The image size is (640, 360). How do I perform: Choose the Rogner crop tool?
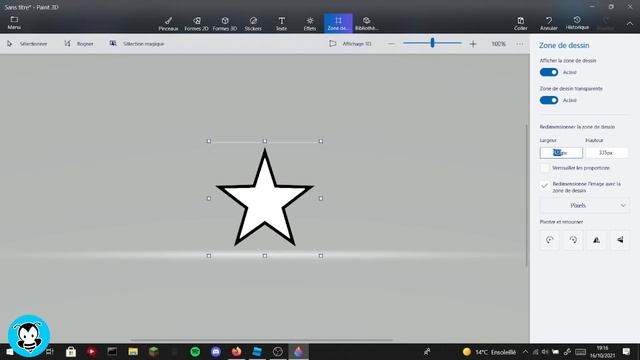coord(79,44)
